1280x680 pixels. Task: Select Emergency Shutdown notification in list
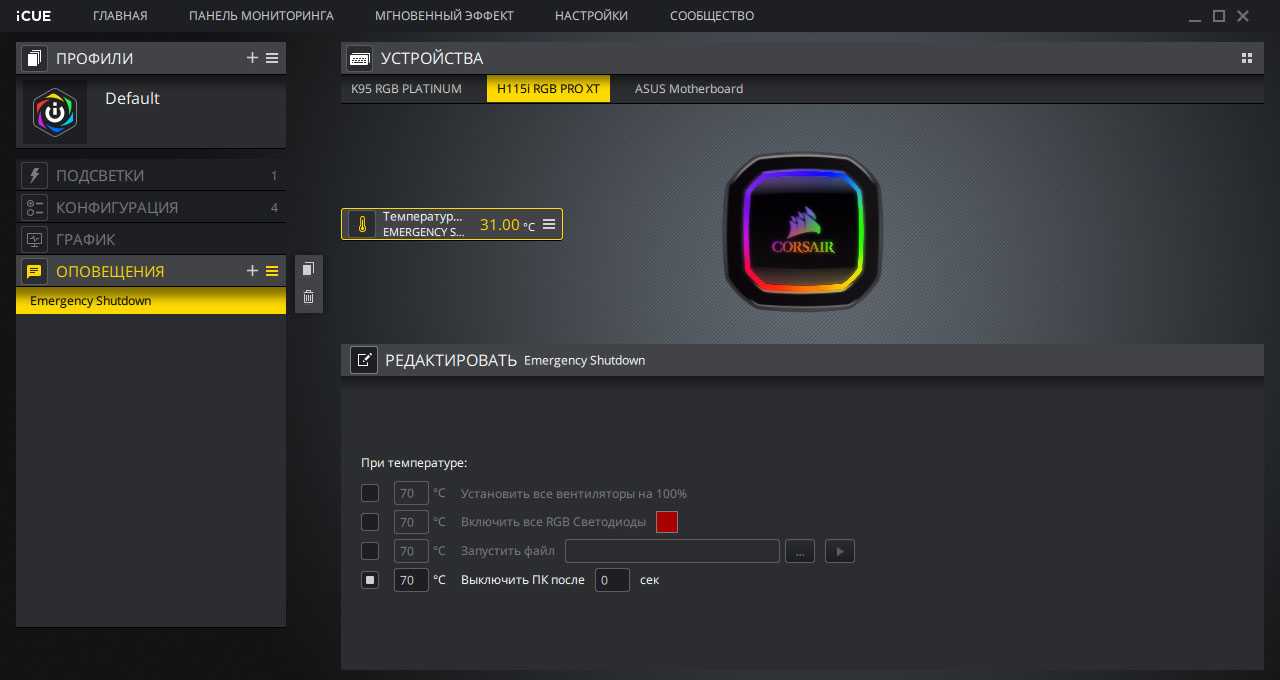coord(150,301)
